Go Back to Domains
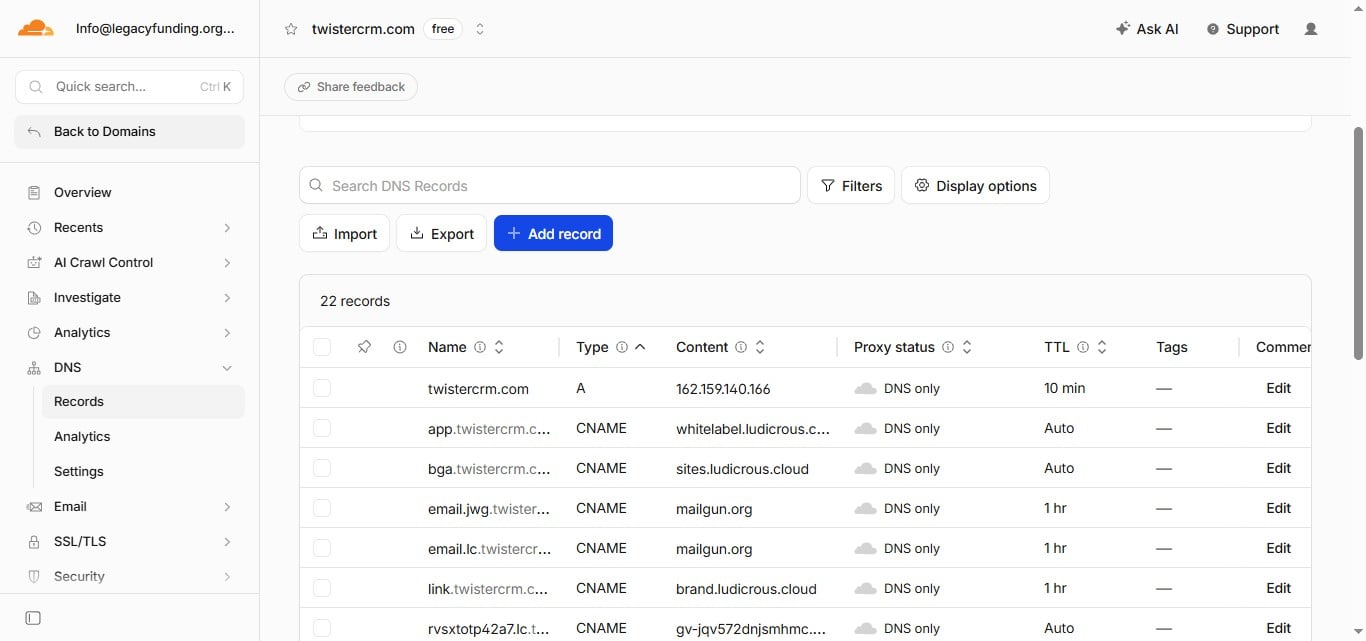The width and height of the screenshot is (1366, 641). 130,132
